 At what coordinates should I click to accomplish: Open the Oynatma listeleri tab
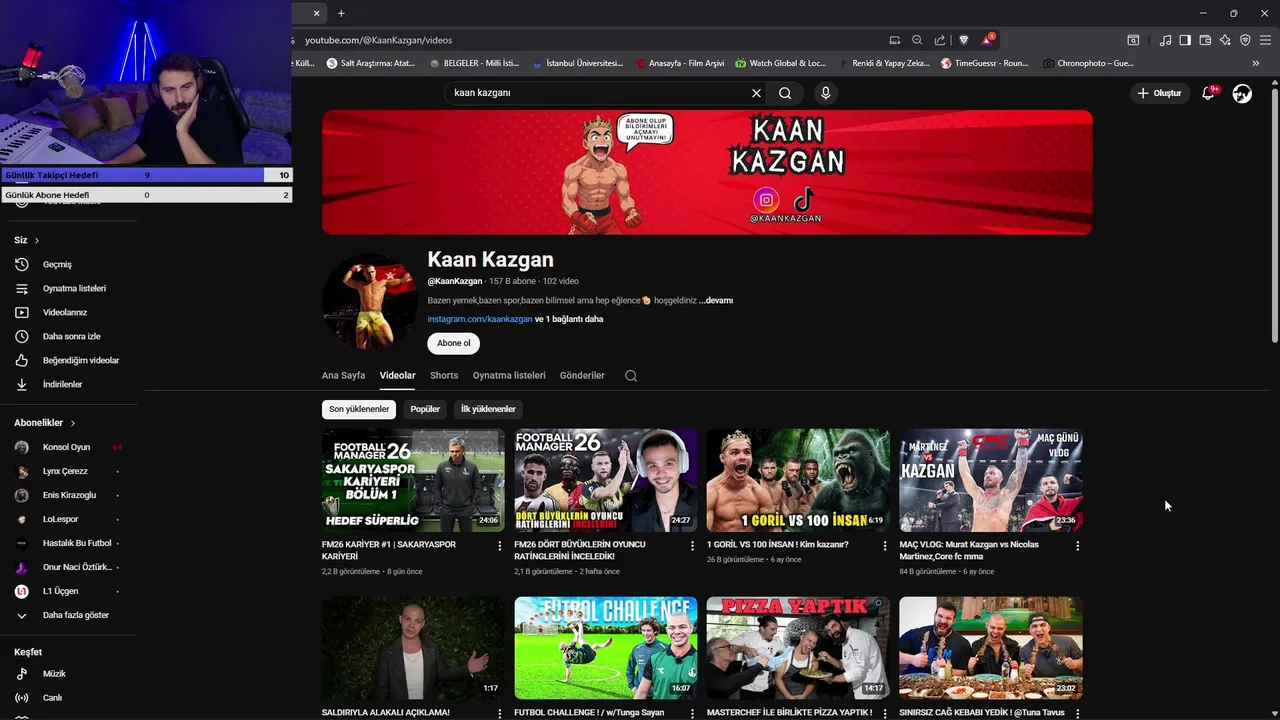[509, 376]
